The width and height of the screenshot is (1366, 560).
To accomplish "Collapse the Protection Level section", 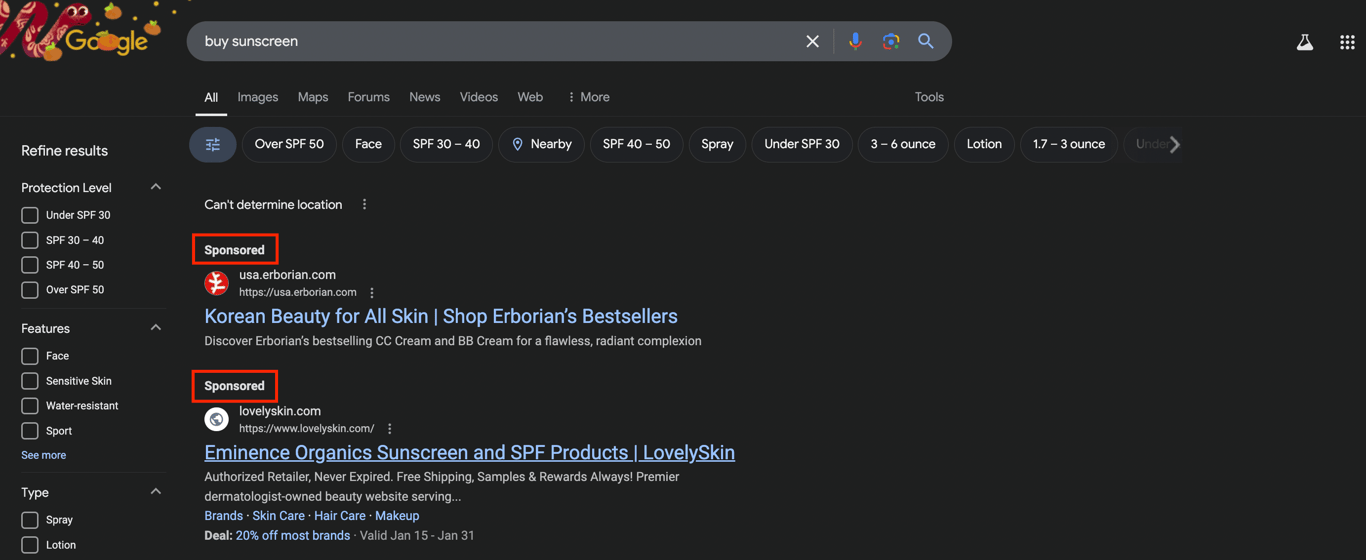I will tap(156, 187).
